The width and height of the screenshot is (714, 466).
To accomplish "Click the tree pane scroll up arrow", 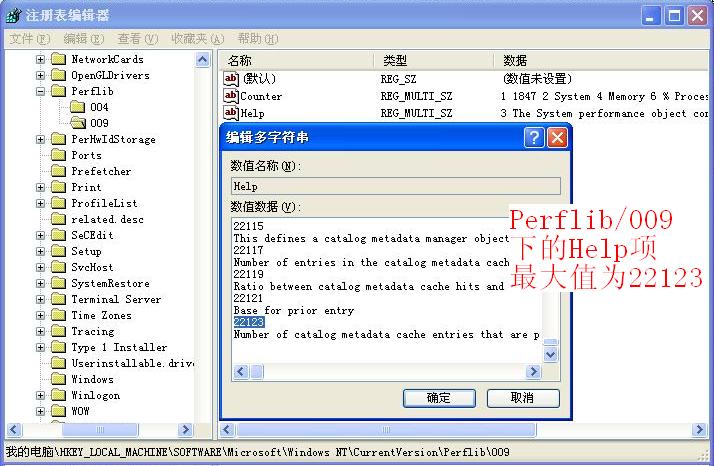I will pos(203,60).
